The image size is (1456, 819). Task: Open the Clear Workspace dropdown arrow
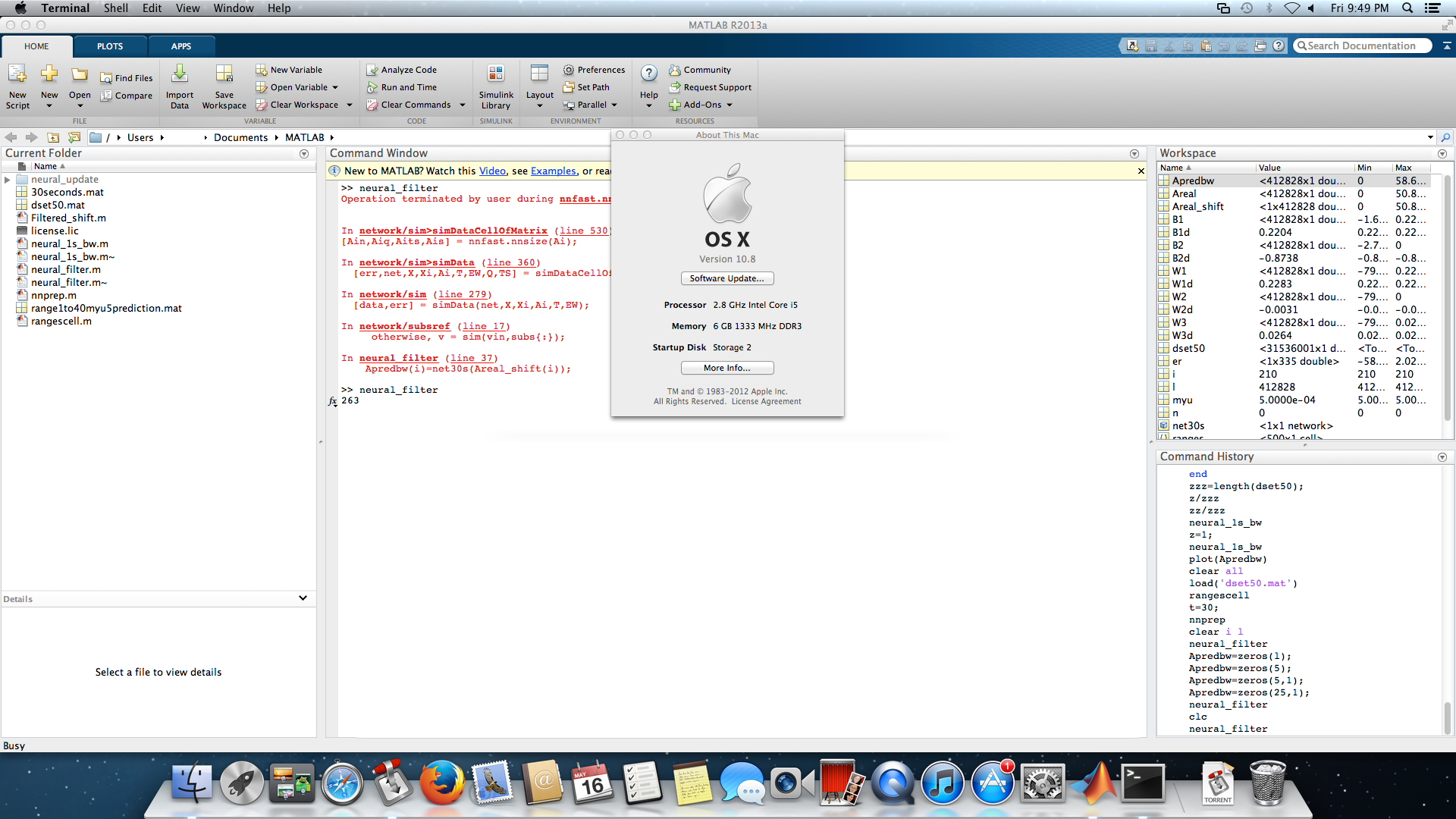[350, 105]
